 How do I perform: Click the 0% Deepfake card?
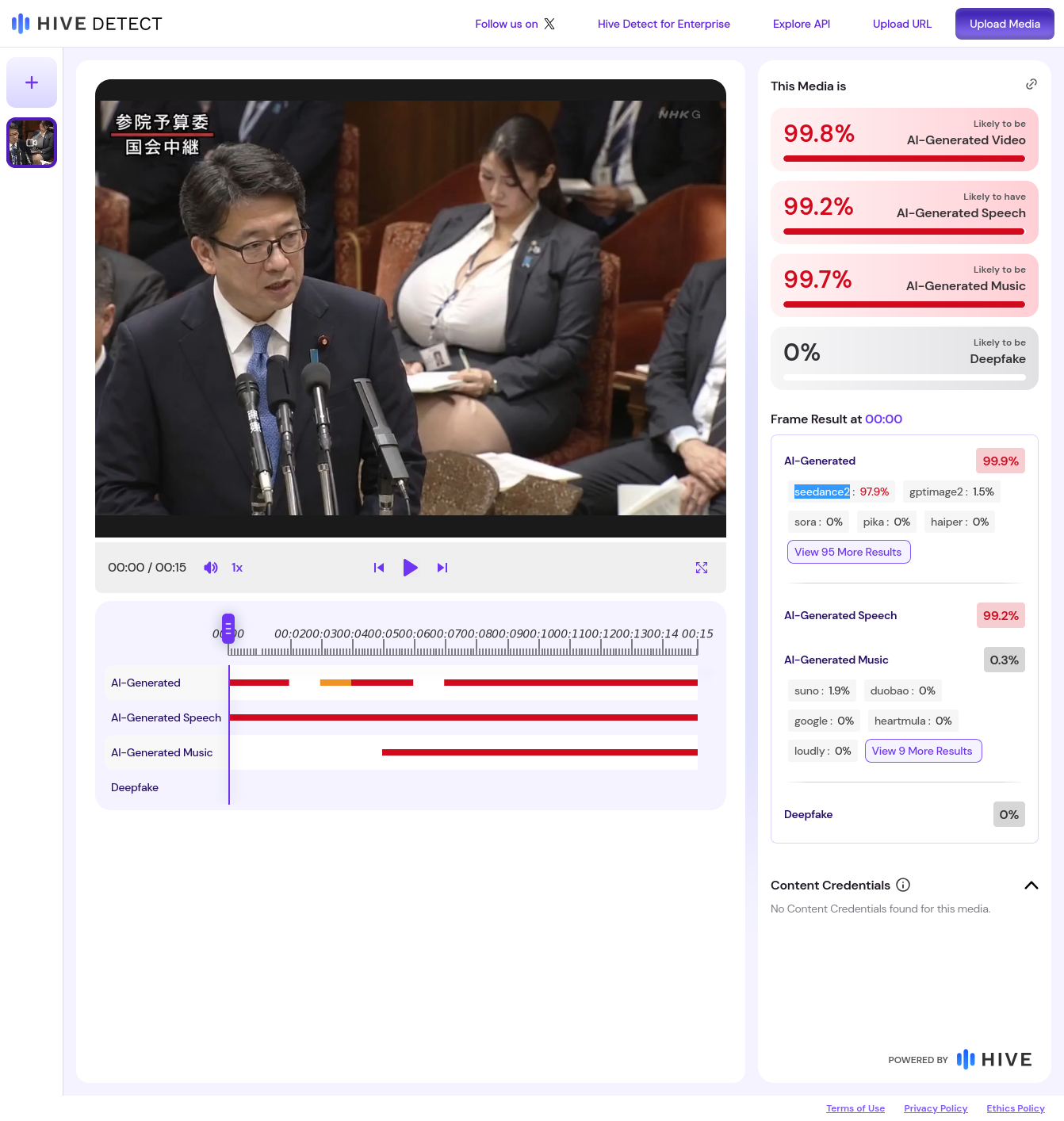pos(905,358)
